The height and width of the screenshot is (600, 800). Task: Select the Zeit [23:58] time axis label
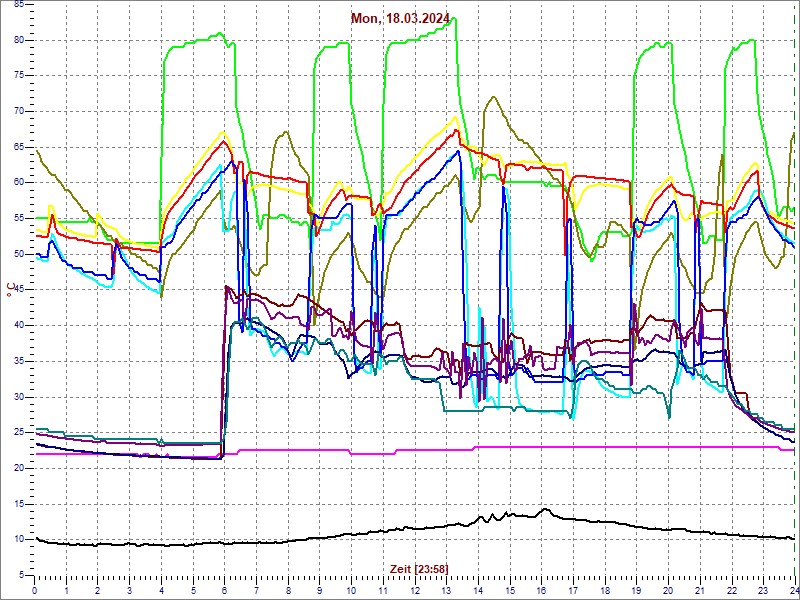[x=419, y=568]
